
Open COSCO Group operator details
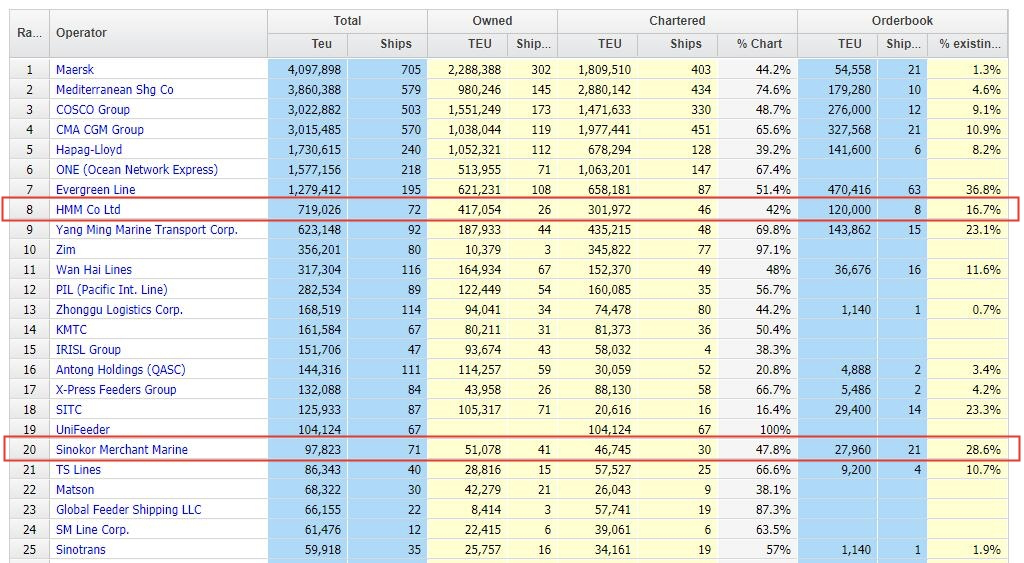click(93, 110)
